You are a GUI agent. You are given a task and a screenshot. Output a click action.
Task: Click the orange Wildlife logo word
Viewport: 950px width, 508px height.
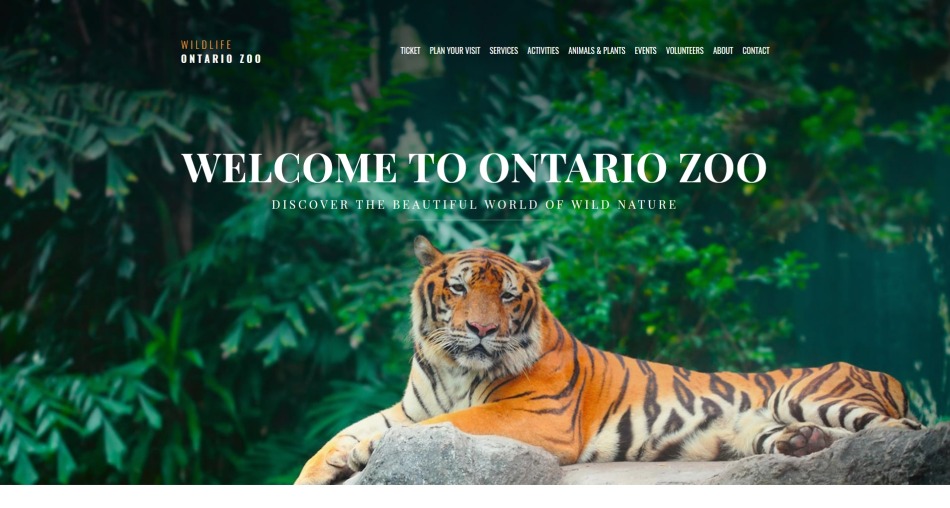pos(206,45)
